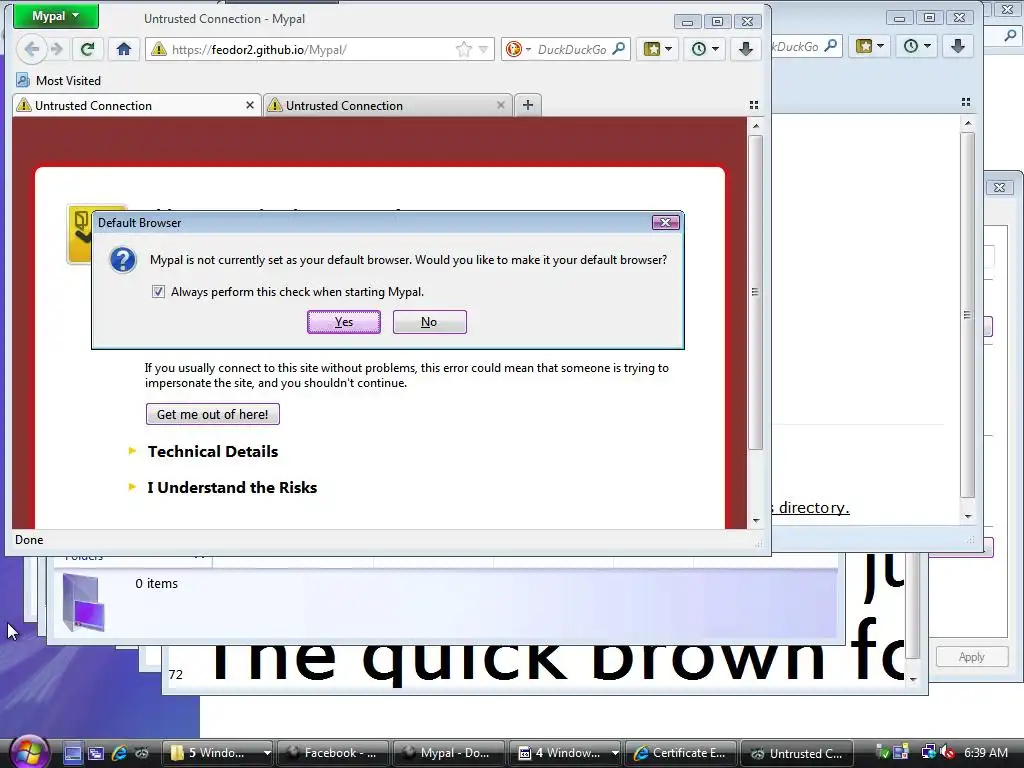This screenshot has width=1024, height=768.
Task: Click the search magnifier icon in front window
Action: pos(618,48)
